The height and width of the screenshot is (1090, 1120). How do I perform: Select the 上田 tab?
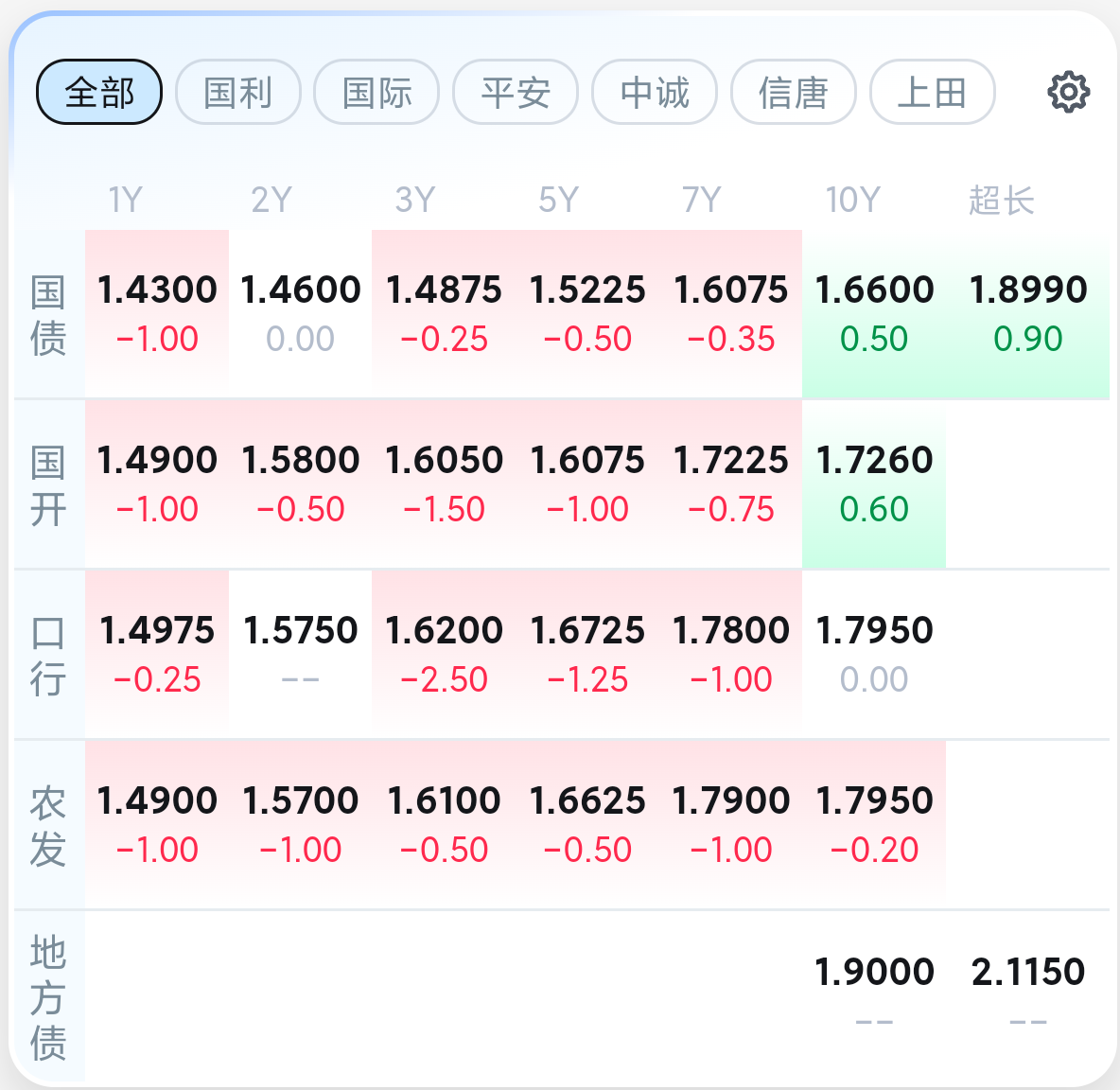pyautogui.click(x=932, y=92)
